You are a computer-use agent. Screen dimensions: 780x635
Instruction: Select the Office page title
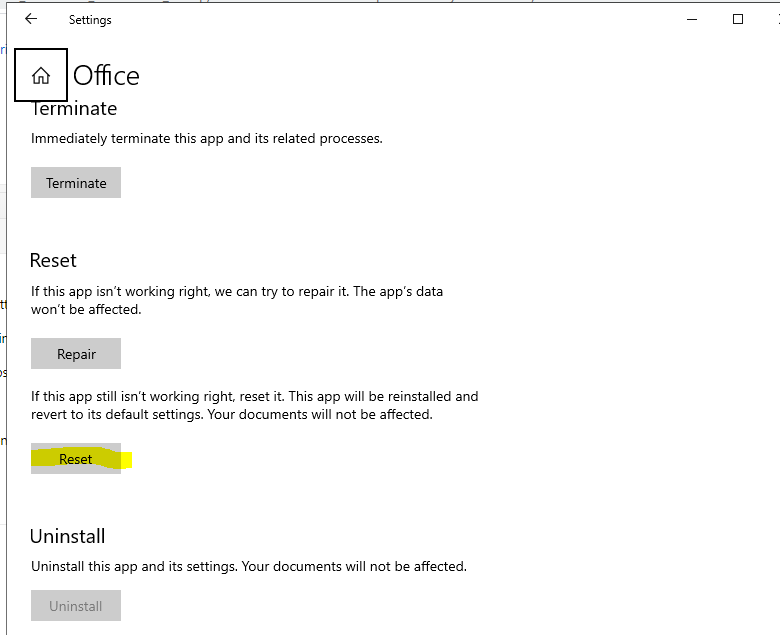pos(106,76)
